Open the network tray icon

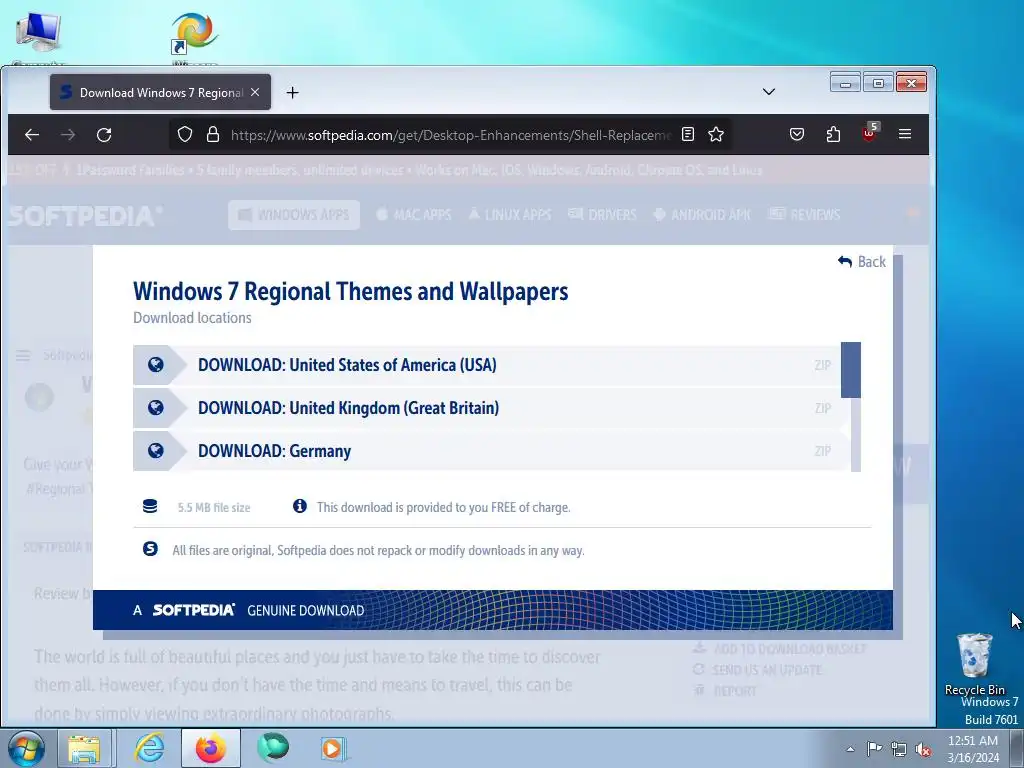(x=899, y=749)
